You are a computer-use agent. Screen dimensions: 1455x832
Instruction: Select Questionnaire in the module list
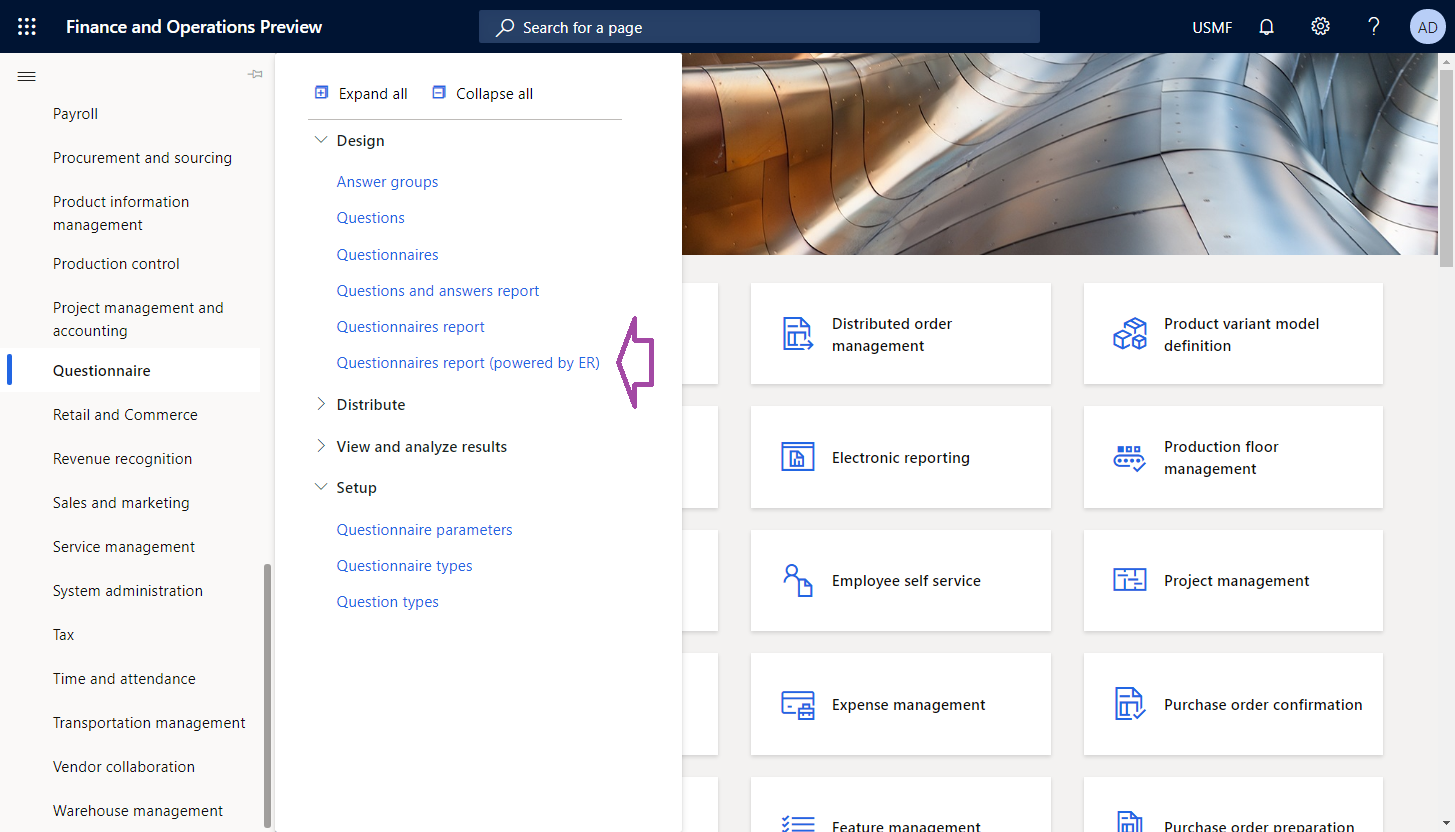100,370
